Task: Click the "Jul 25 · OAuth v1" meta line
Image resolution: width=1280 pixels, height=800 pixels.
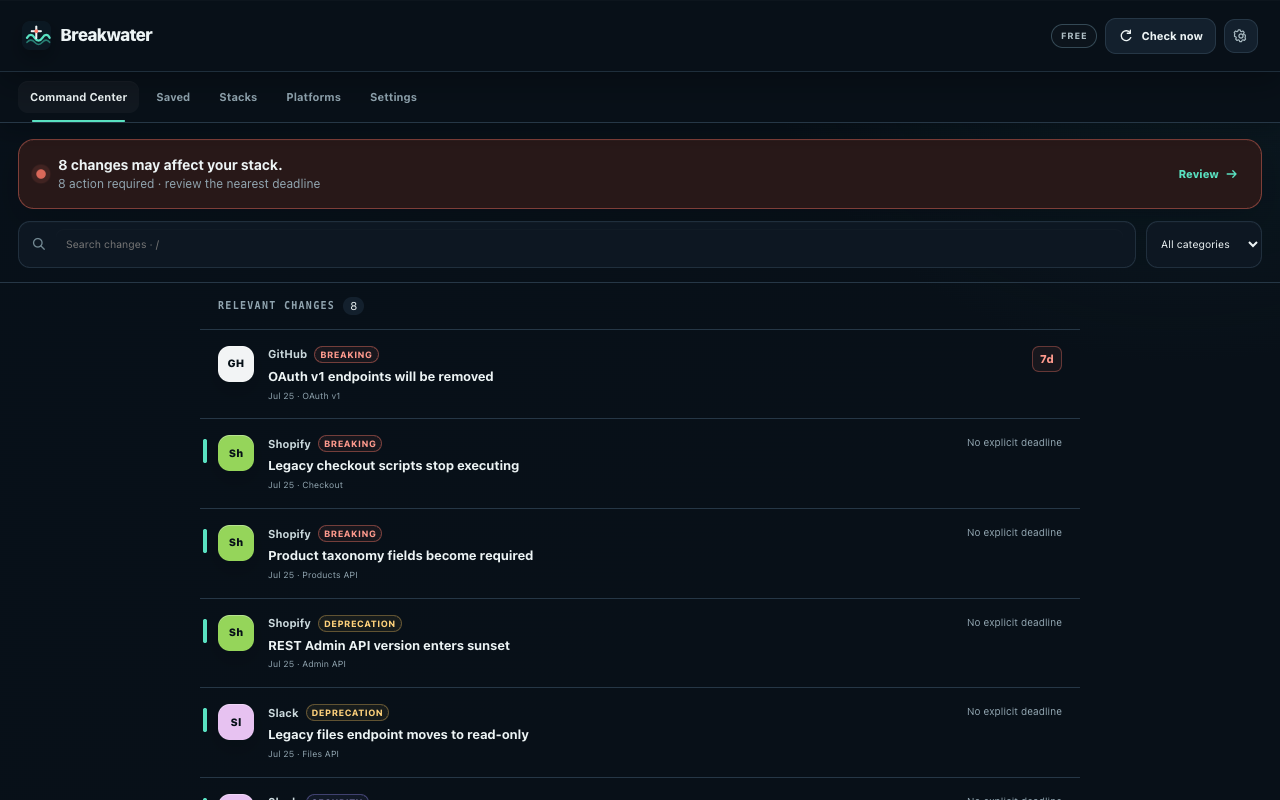Action: 304,396
